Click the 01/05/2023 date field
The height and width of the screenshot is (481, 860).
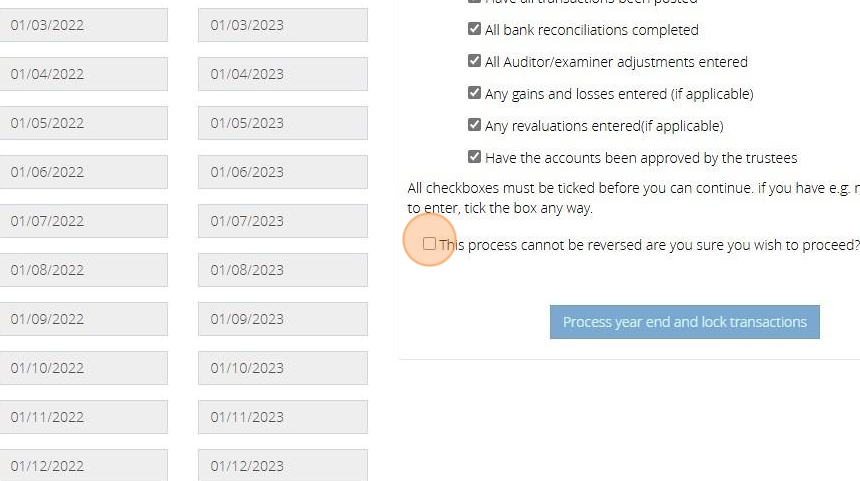point(283,123)
